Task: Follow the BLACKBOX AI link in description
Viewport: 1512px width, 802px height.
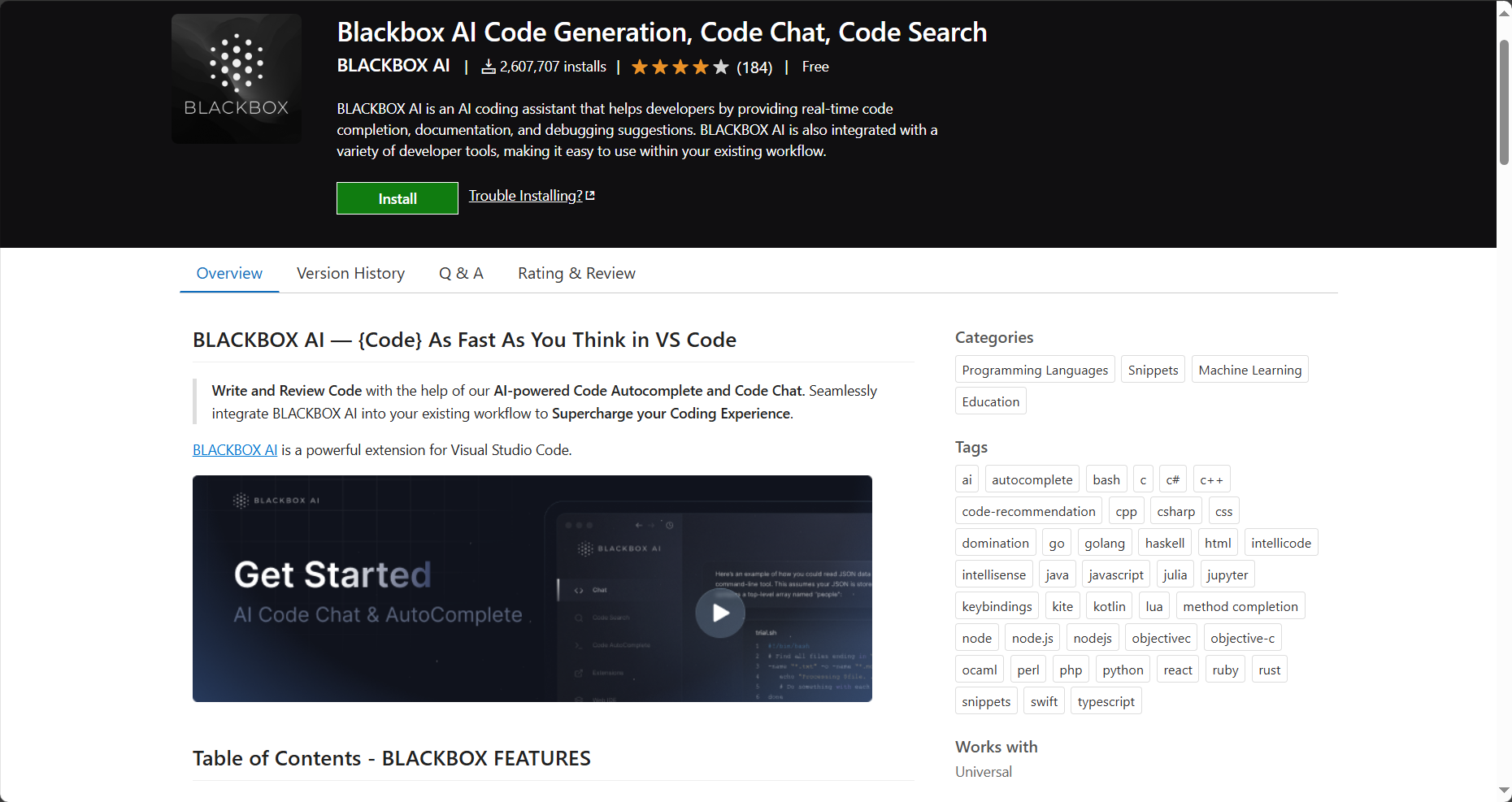Action: pos(235,450)
